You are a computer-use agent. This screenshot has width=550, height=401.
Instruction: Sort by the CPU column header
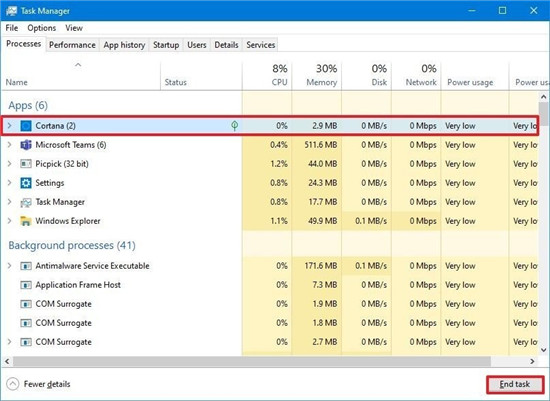(x=267, y=75)
